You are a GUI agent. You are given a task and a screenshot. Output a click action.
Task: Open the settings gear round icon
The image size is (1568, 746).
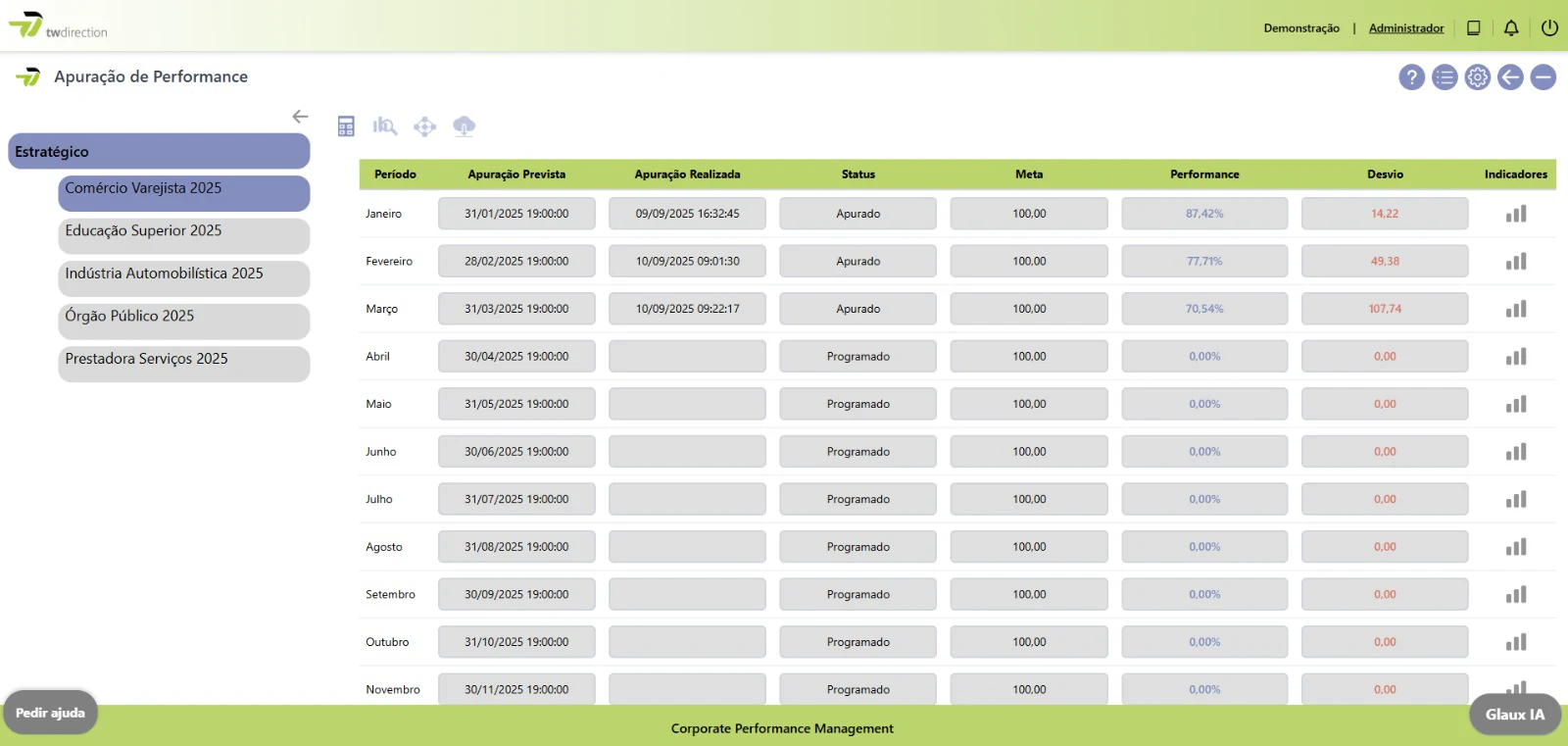tap(1478, 76)
